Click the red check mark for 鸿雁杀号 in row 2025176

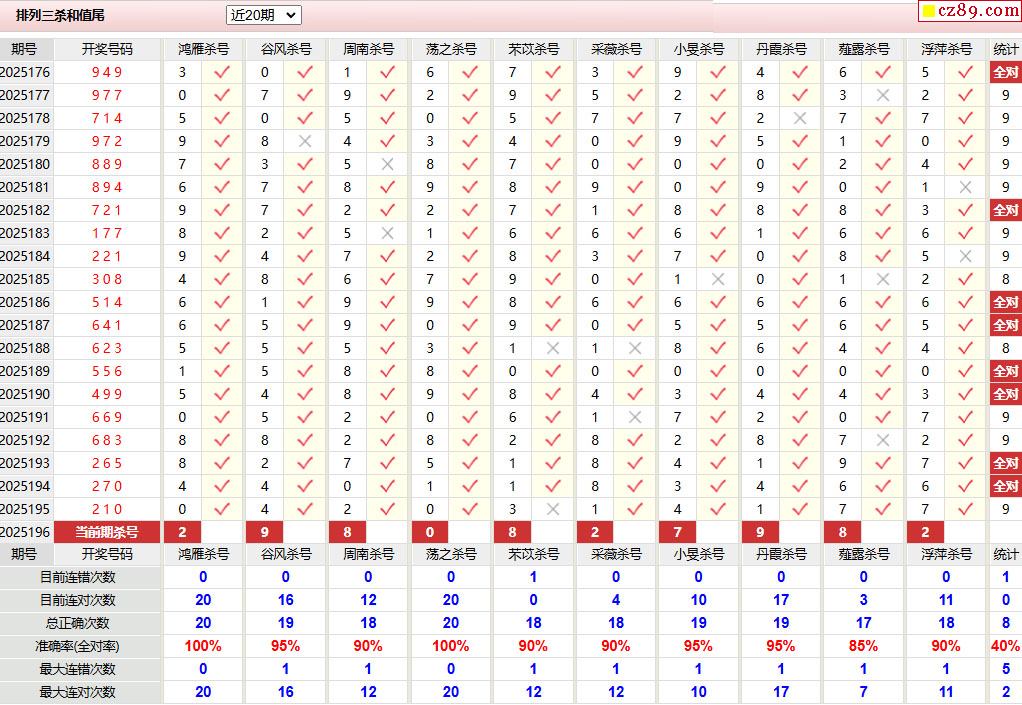222,72
